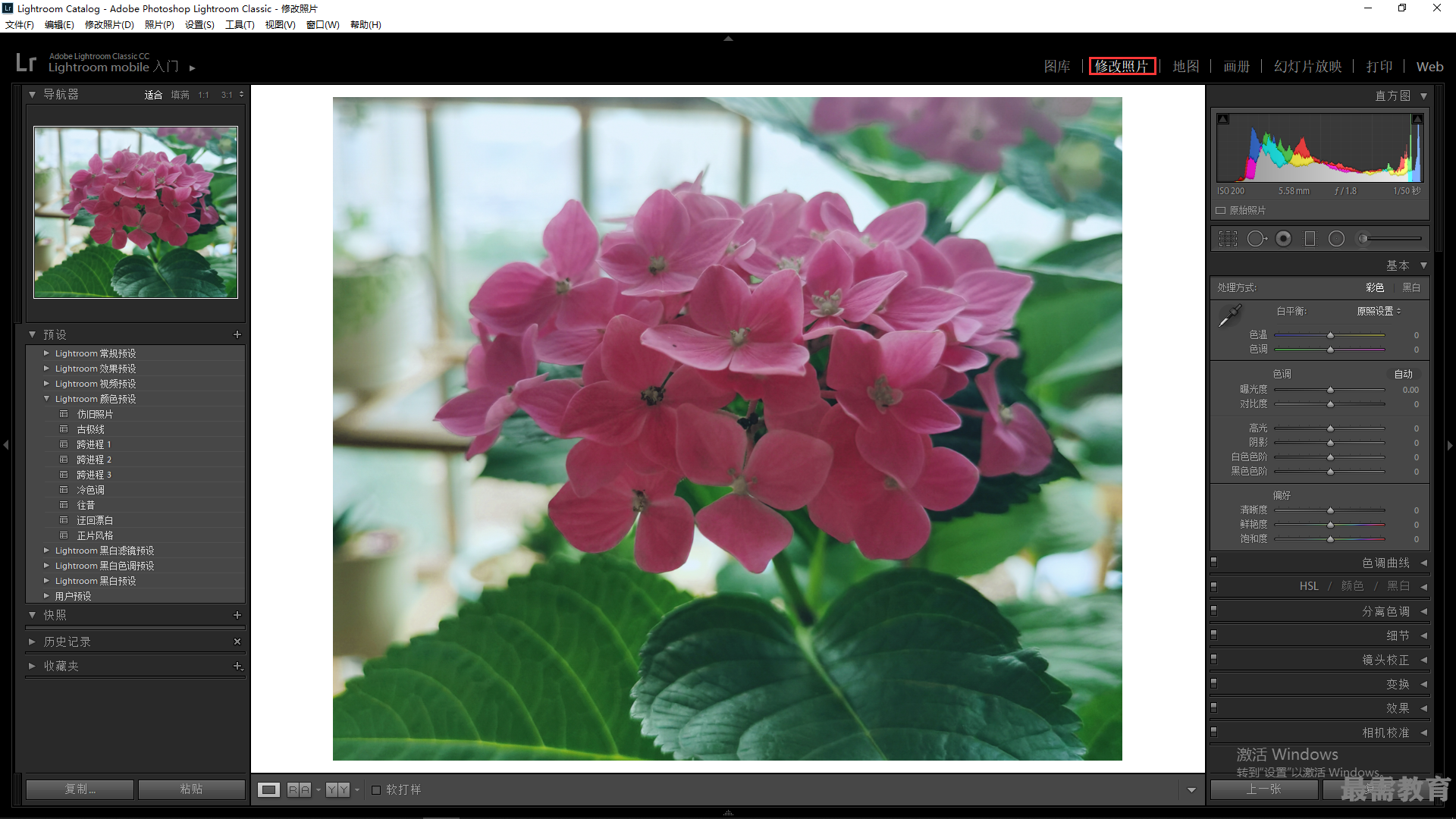Open the 视图(V) menu
1456x819 pixels.
[x=281, y=25]
